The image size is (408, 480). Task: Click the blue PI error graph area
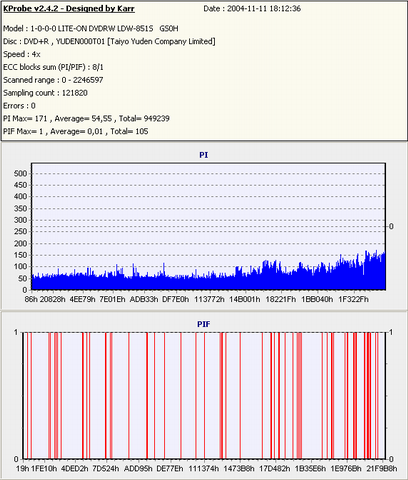click(x=209, y=278)
